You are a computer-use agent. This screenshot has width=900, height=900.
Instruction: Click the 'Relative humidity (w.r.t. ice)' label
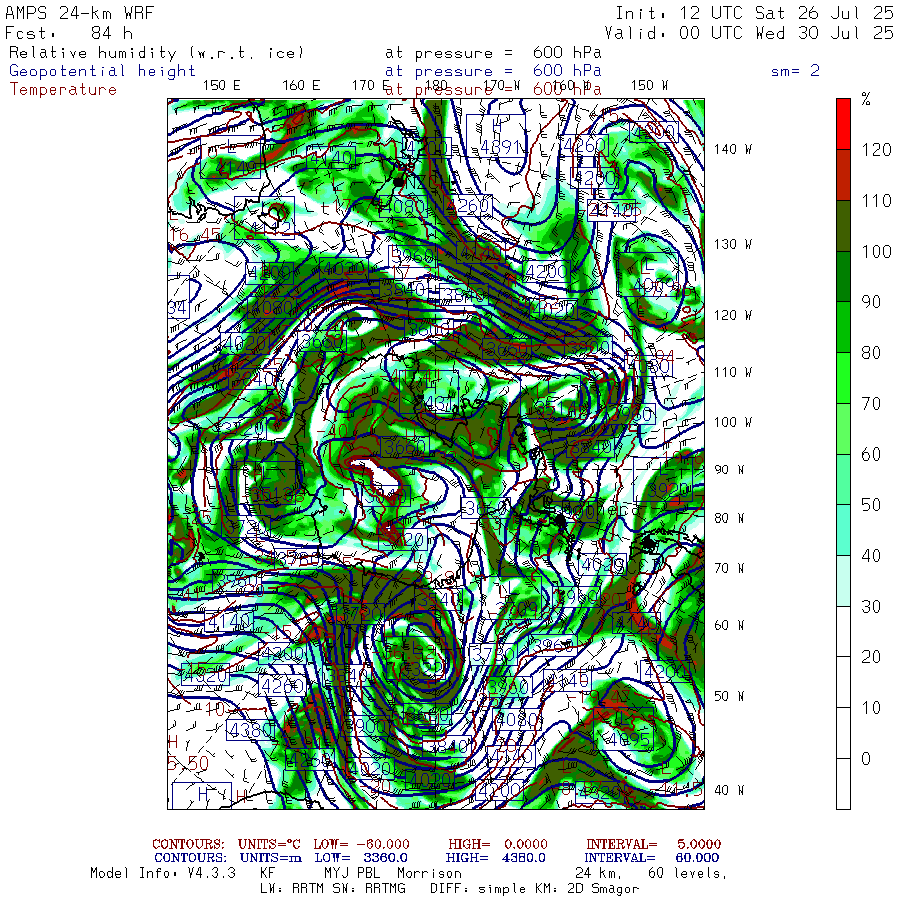pos(156,53)
